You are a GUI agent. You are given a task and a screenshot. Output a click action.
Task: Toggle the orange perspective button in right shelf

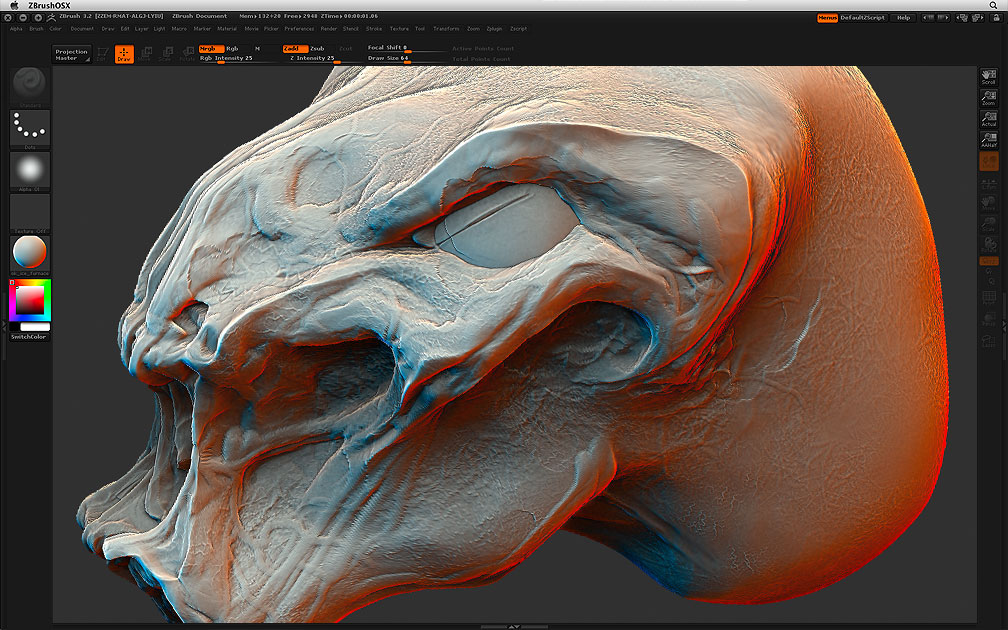point(989,161)
